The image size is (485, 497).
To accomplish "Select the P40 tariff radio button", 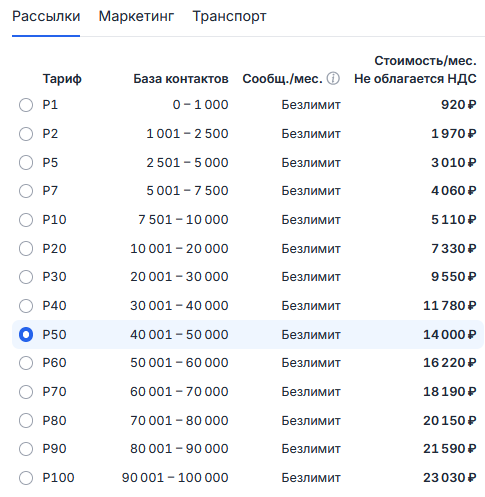I will 26,306.
